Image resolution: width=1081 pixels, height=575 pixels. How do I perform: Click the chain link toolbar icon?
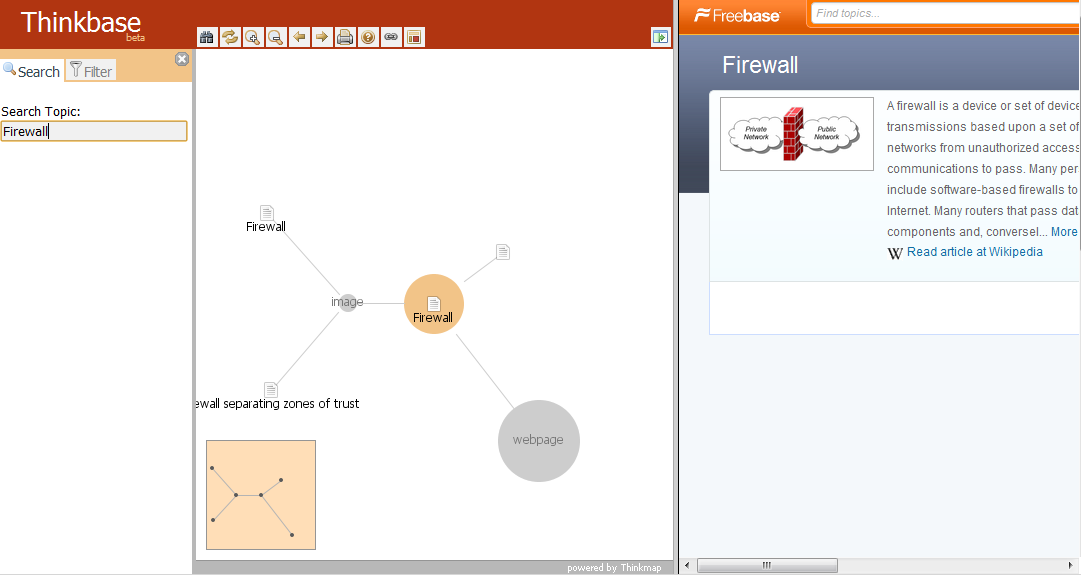point(391,37)
